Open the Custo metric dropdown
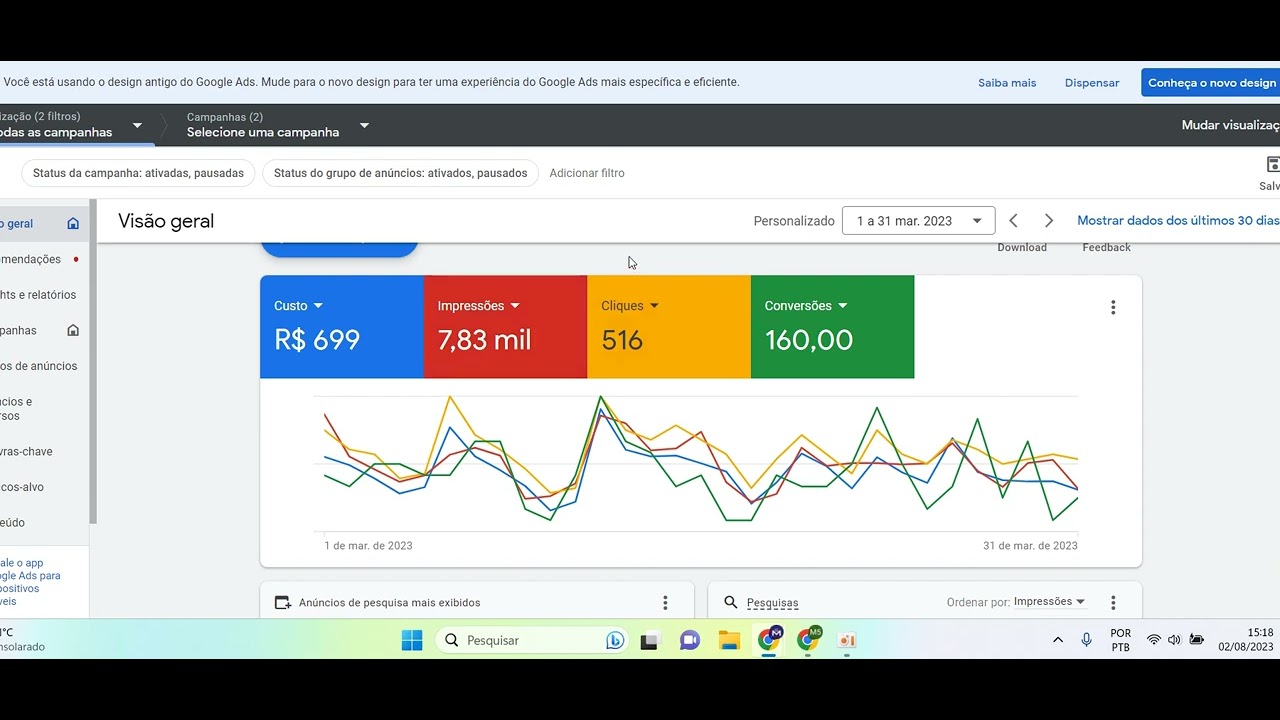This screenshot has width=1280, height=720. point(298,306)
